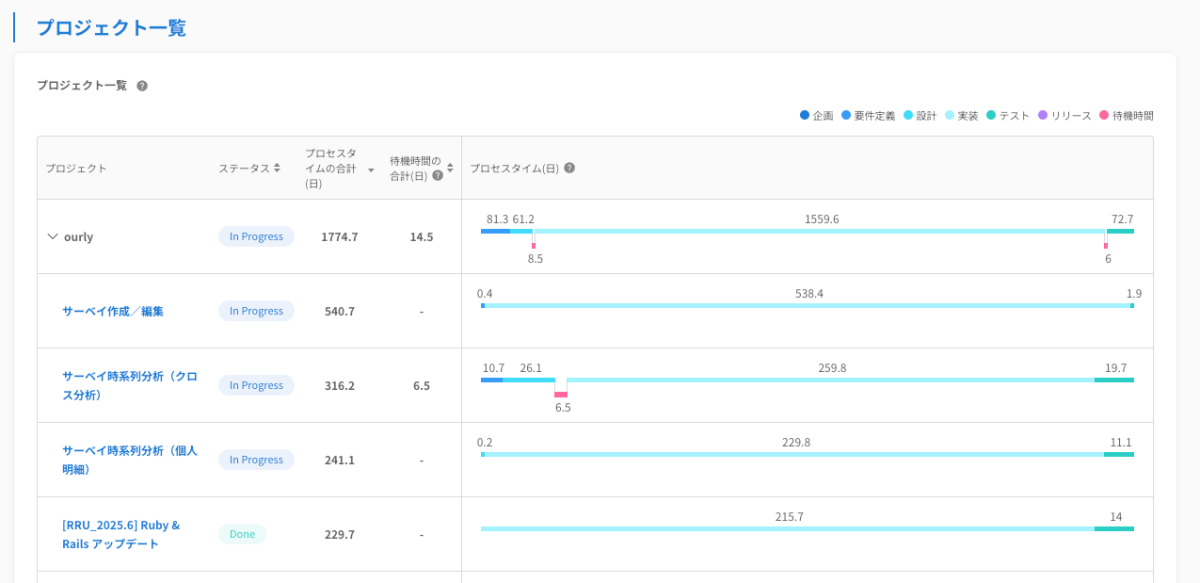Toggle リリース legend series

pos(1065,116)
